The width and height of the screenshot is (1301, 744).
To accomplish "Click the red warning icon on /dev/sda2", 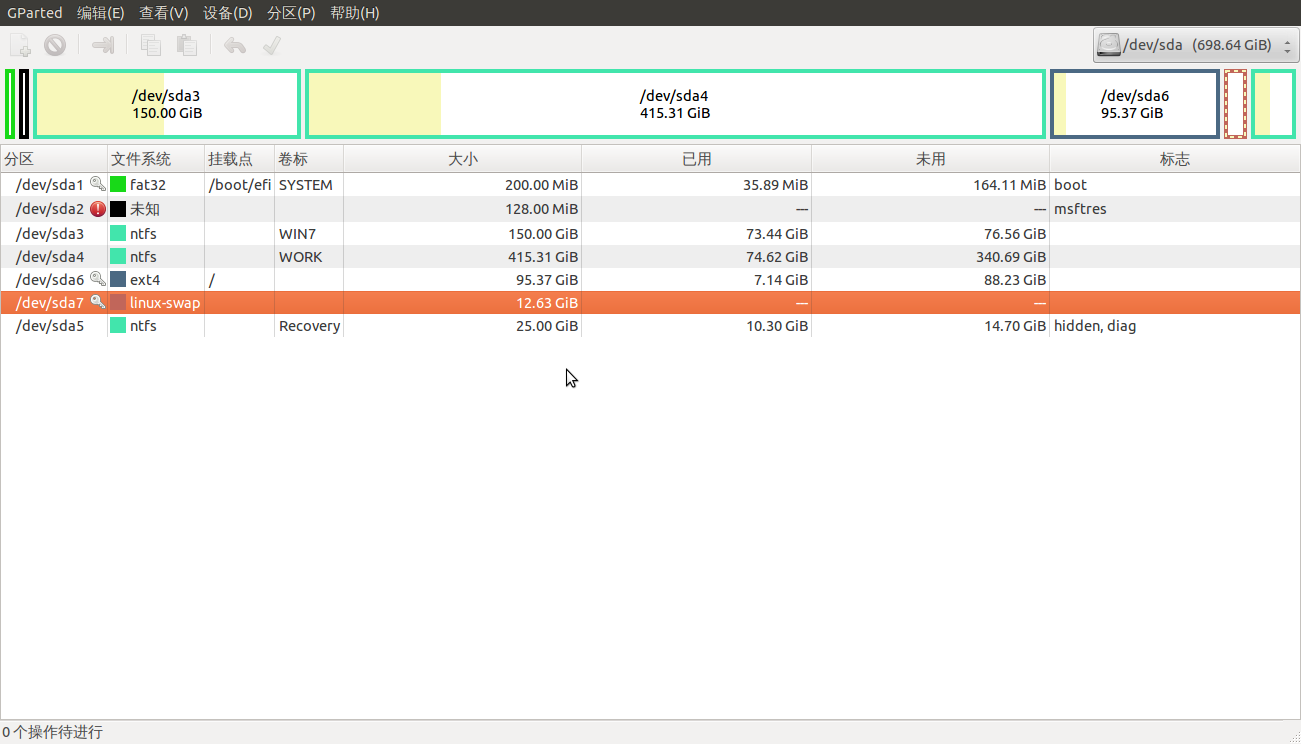I will pos(97,209).
